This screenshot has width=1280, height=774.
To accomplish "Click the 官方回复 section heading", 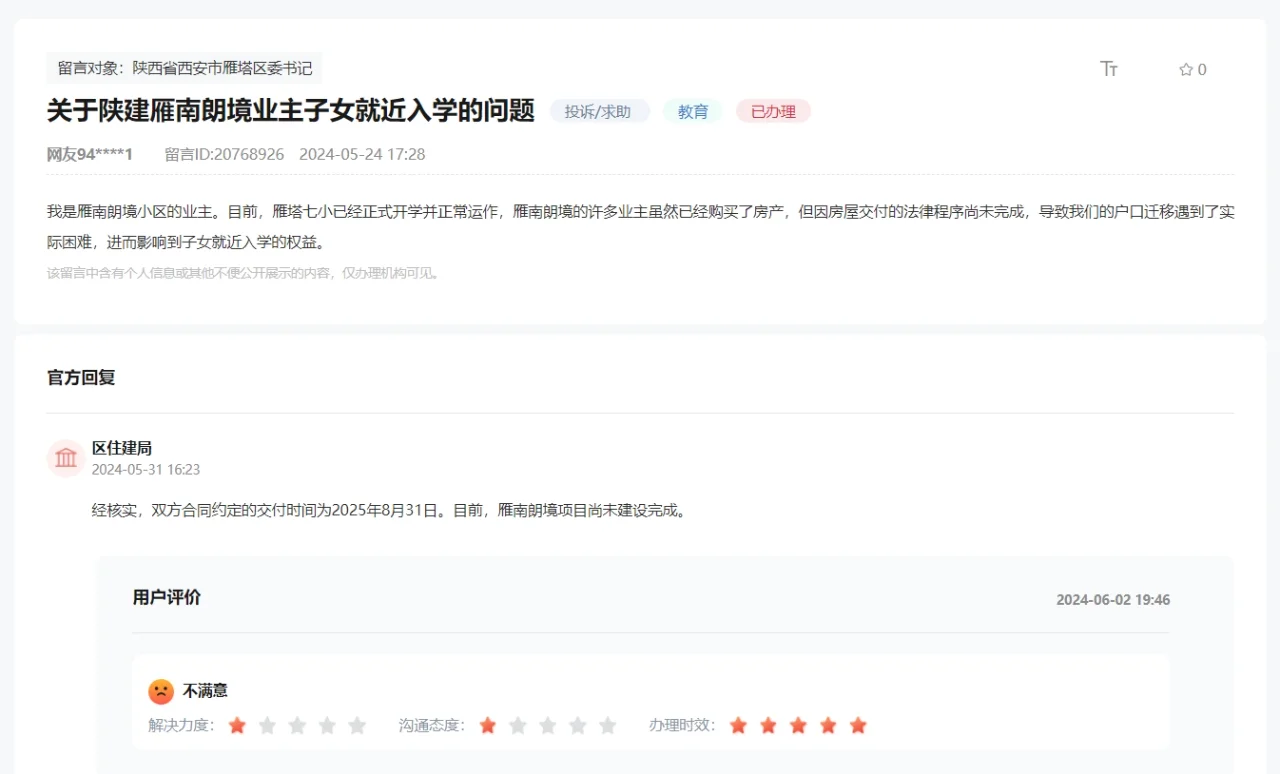I will (x=81, y=378).
